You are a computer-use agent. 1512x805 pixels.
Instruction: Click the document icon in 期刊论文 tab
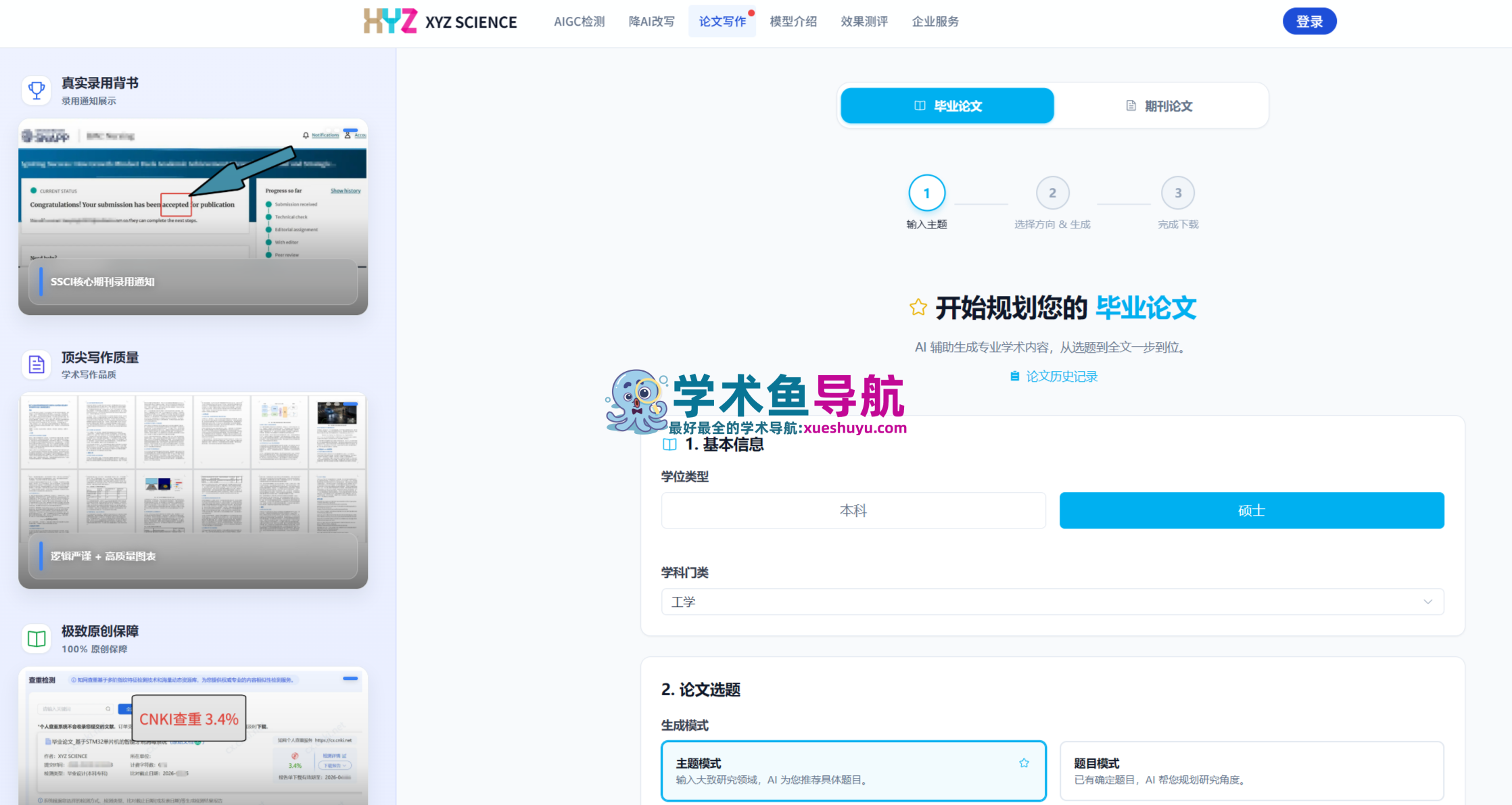[x=1131, y=106]
